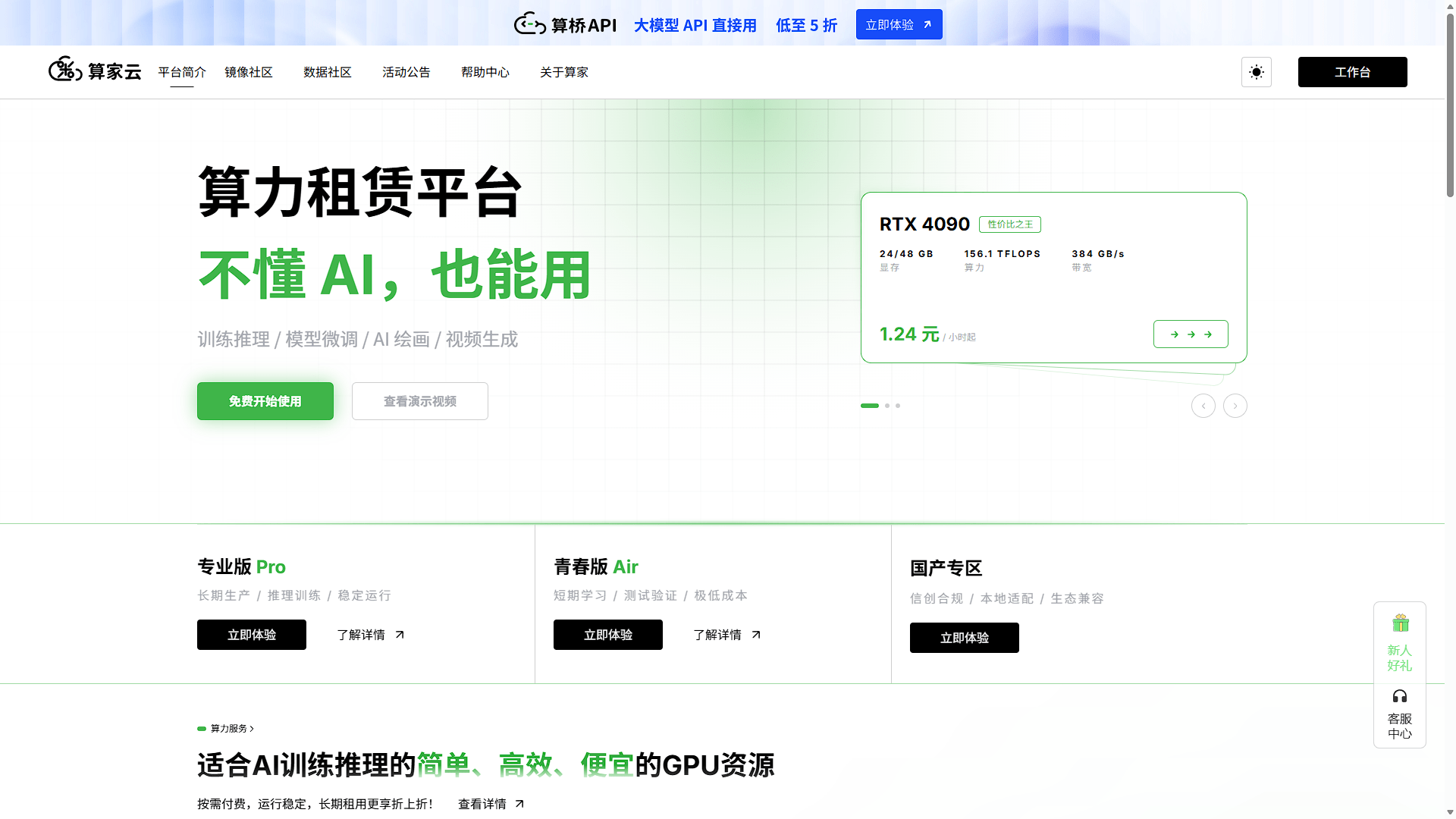Go to previous GPU card slide
This screenshot has width=1456, height=819.
(1203, 406)
